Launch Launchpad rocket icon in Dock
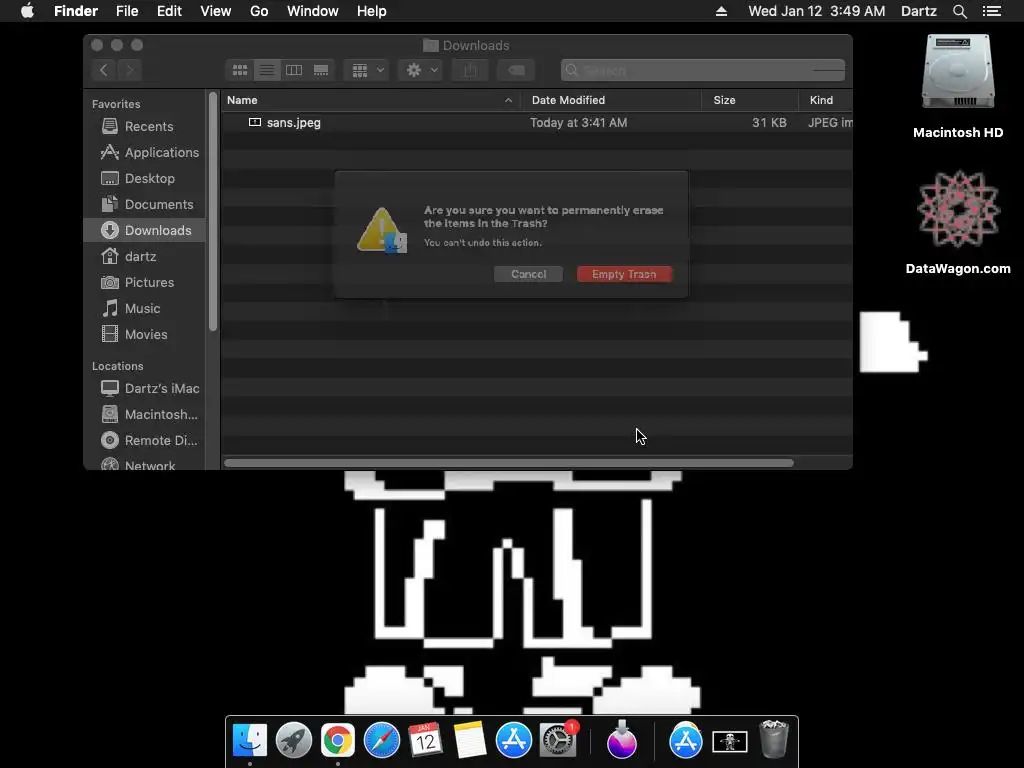The width and height of the screenshot is (1024, 768). (x=293, y=740)
